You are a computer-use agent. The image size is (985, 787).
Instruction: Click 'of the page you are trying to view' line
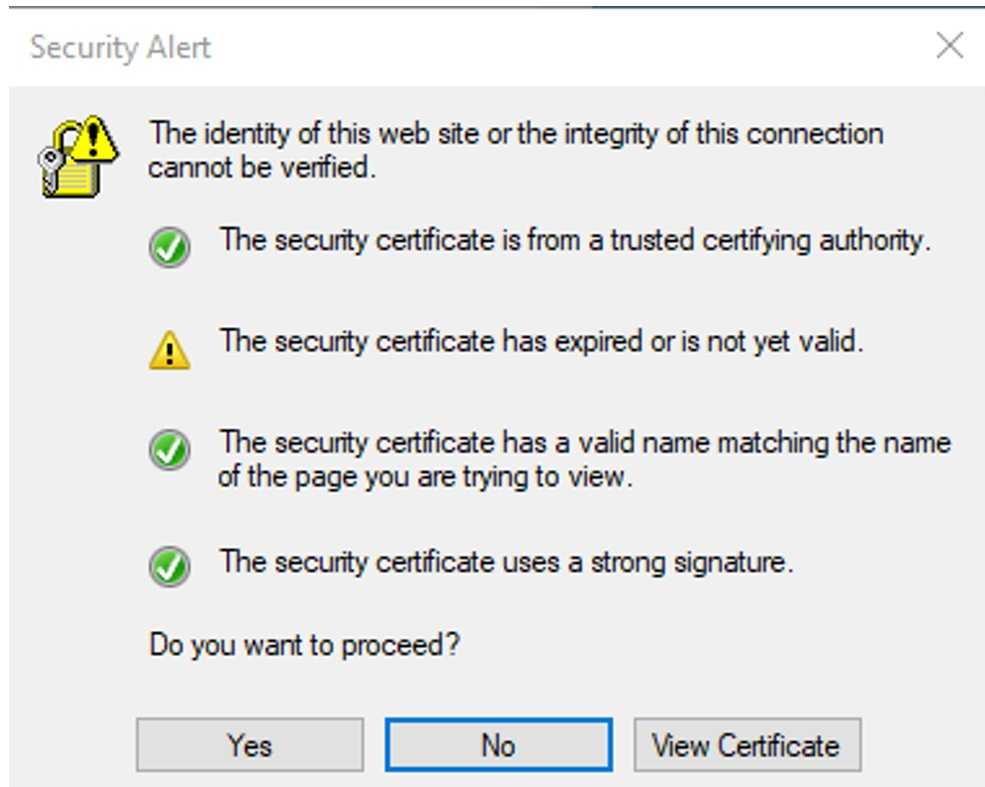click(425, 477)
